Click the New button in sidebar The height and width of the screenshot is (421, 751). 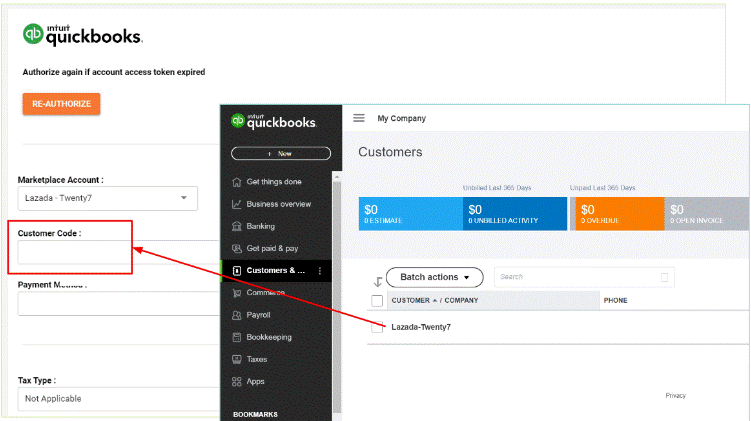281,153
